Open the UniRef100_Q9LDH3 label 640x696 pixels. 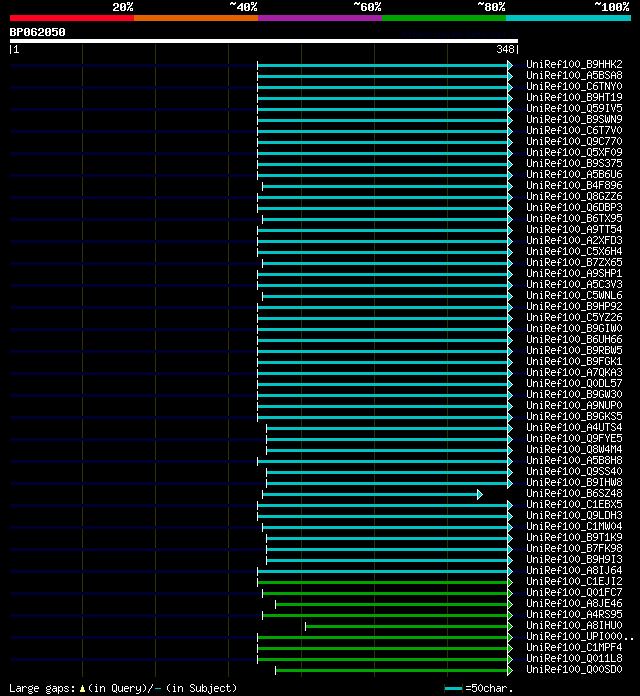tap(574, 516)
